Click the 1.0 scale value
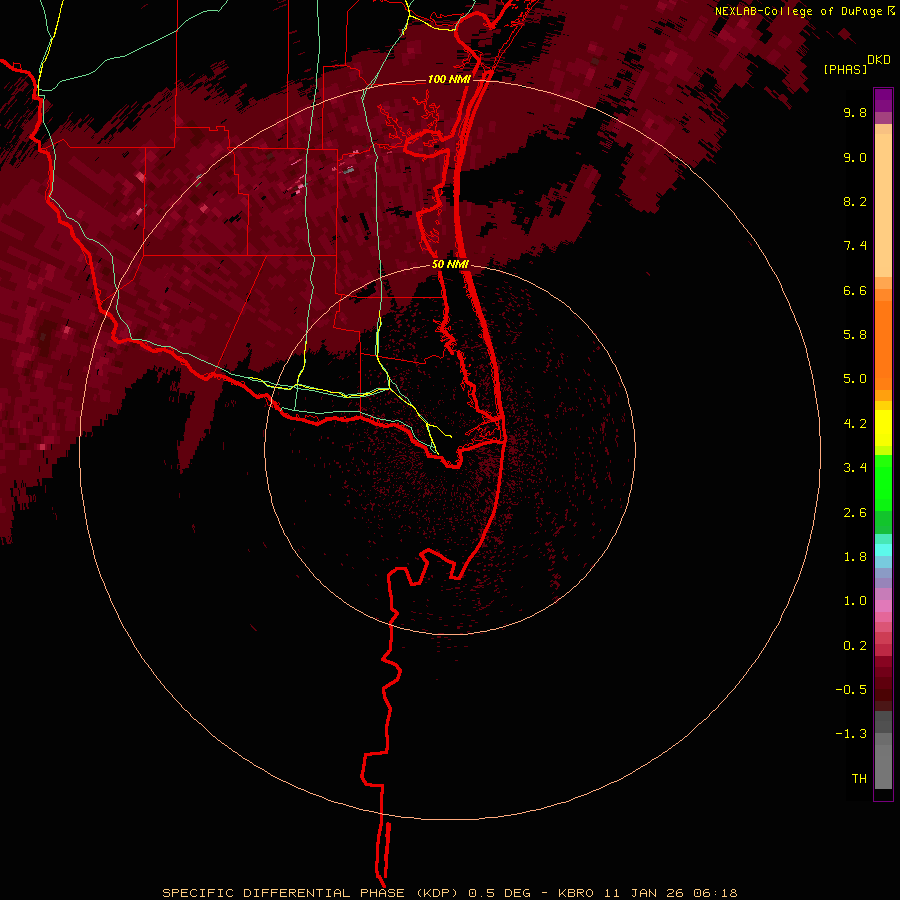This screenshot has width=900, height=900. tap(855, 601)
